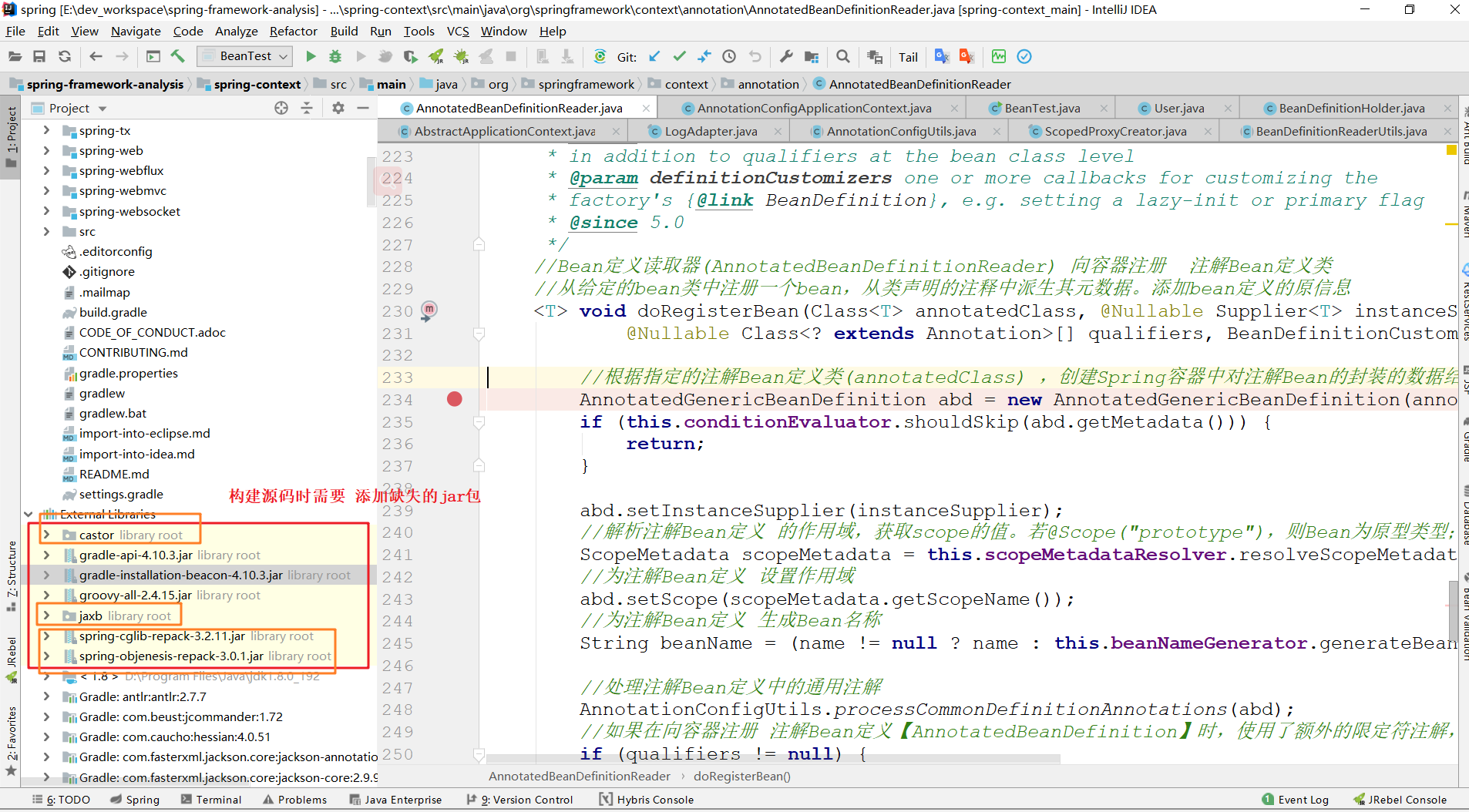Collapse the External Libraries node
The width and height of the screenshot is (1469, 812).
pyautogui.click(x=28, y=514)
